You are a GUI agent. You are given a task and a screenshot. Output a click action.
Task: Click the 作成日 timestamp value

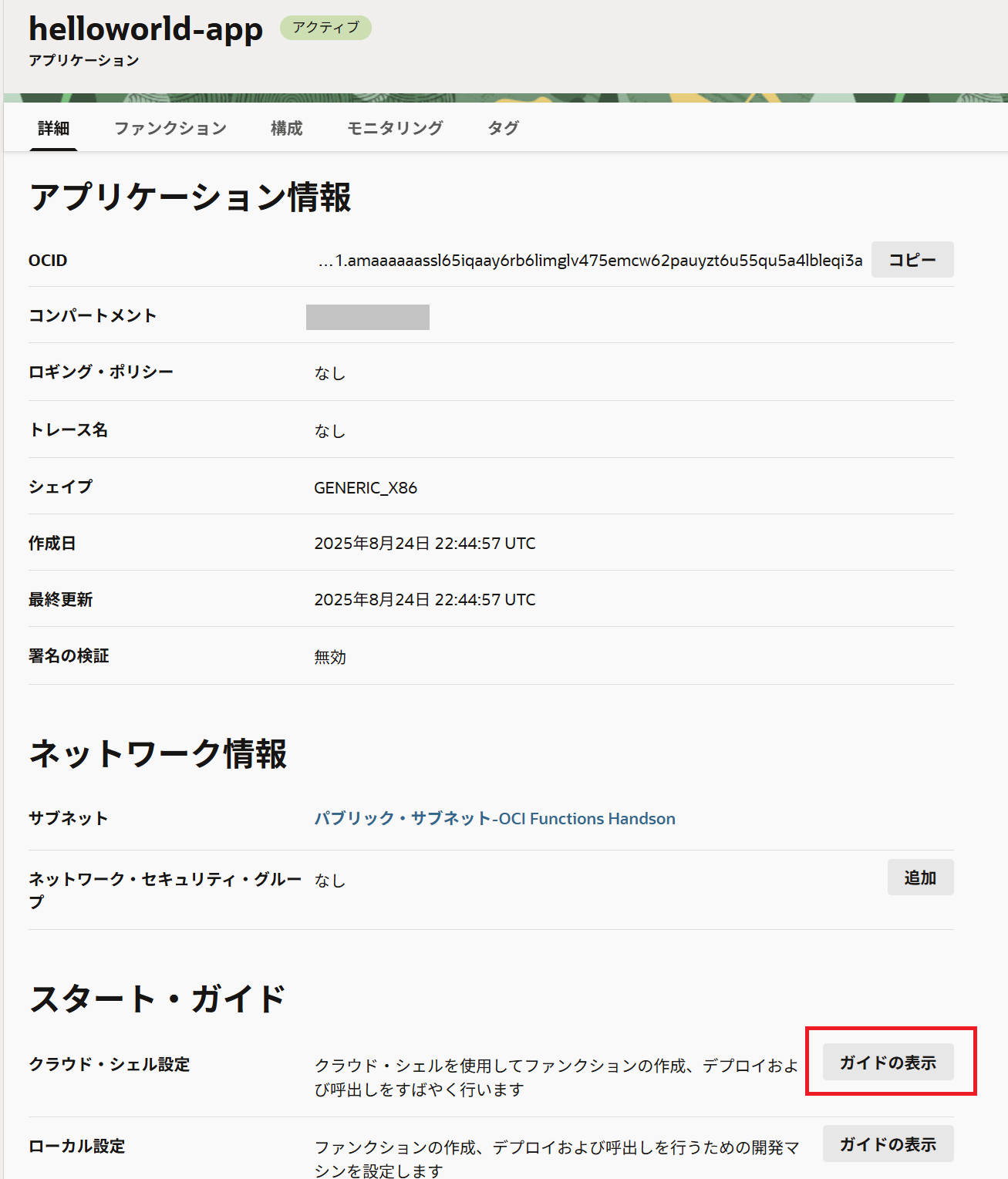[424, 544]
